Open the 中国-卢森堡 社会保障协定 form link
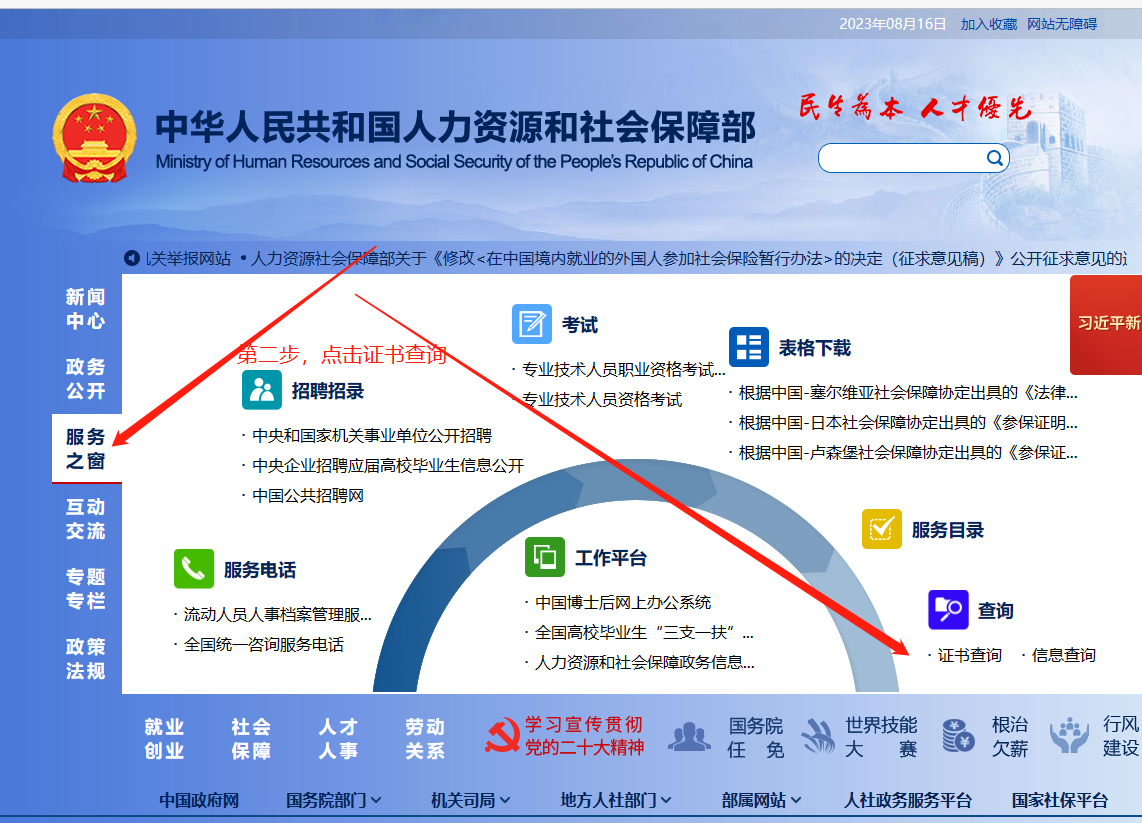This screenshot has height=823, width=1142. (x=908, y=452)
